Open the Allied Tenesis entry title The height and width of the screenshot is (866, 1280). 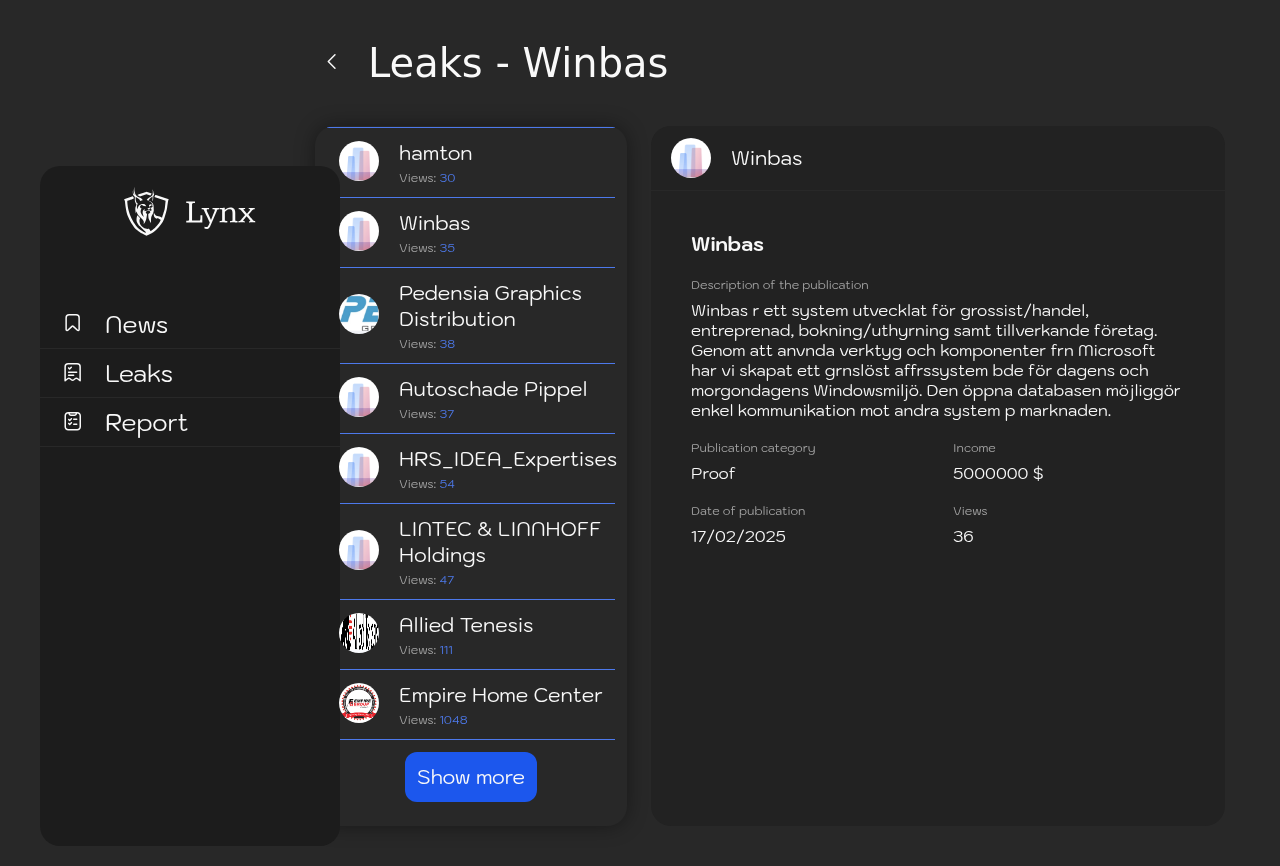pos(466,625)
